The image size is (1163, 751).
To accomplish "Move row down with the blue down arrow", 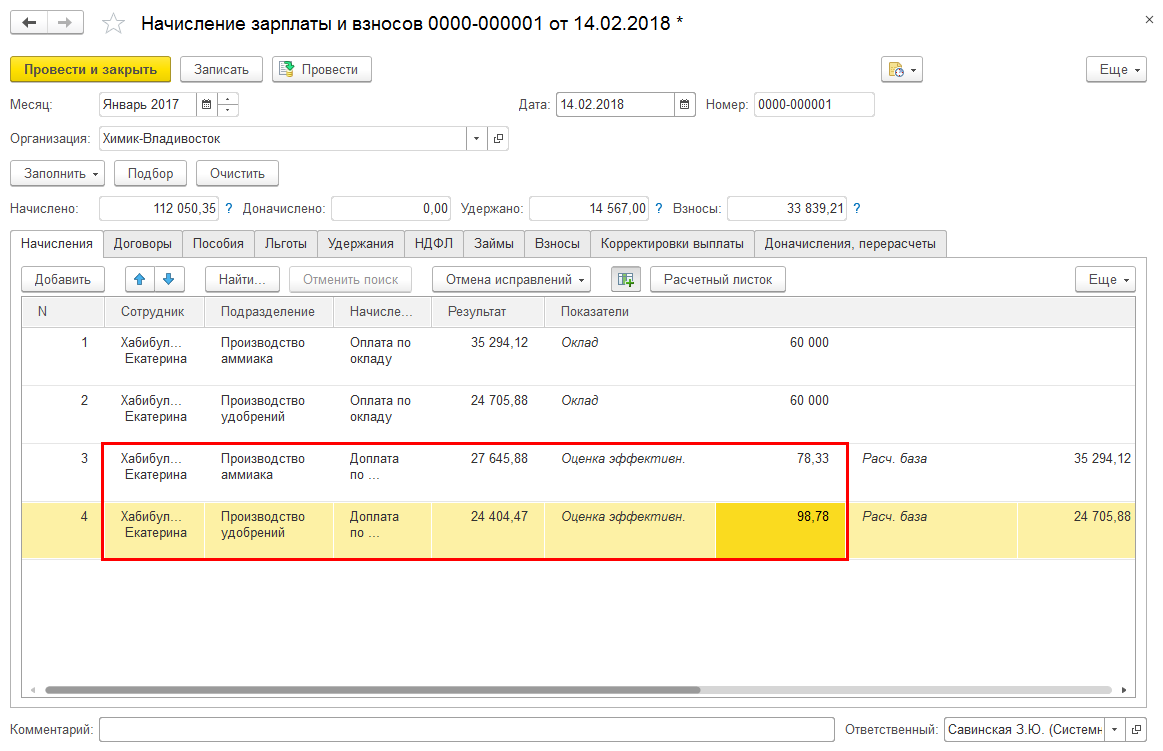I will click(x=168, y=279).
